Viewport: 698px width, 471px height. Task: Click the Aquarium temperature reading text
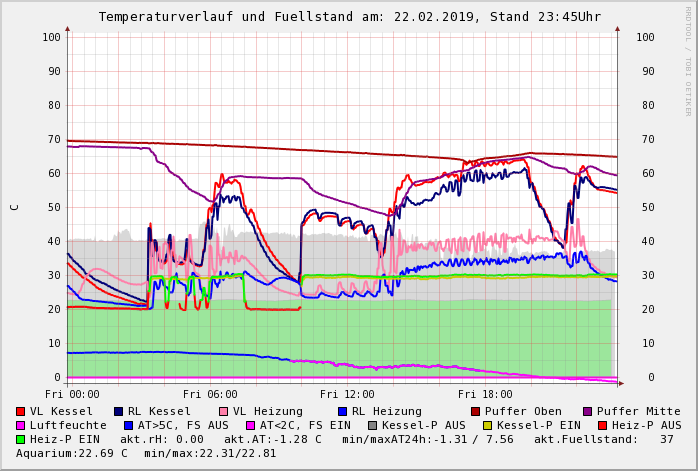pyautogui.click(x=72, y=453)
